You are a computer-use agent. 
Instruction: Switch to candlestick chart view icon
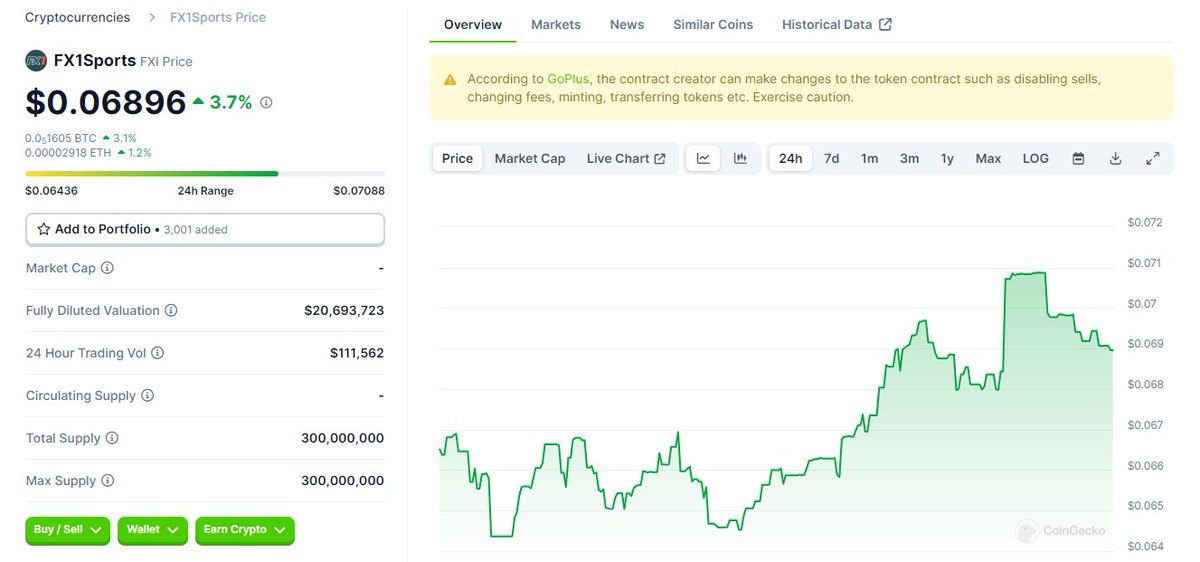click(741, 158)
